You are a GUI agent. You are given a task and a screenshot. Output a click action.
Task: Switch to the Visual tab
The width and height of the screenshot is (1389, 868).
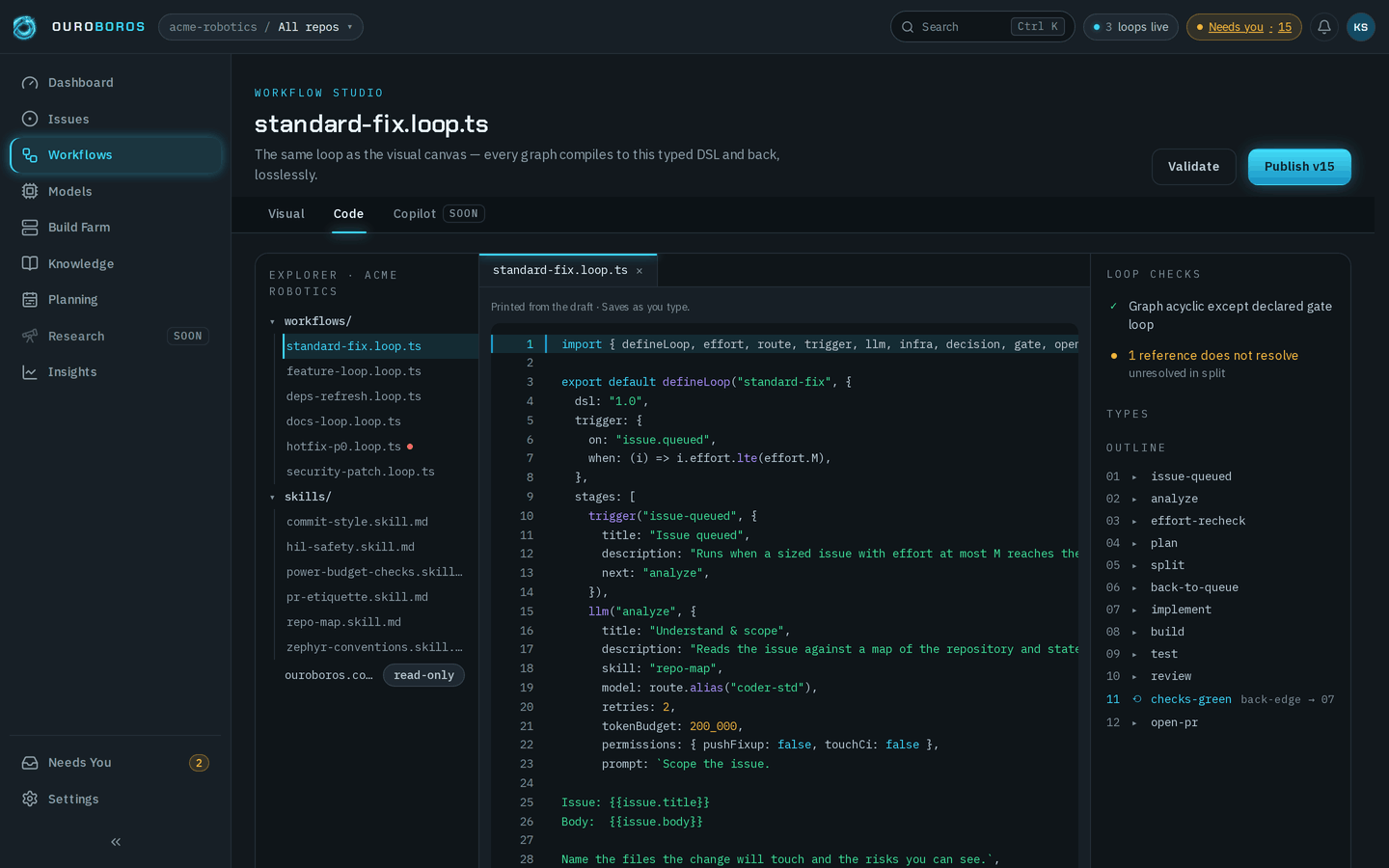tap(286, 214)
